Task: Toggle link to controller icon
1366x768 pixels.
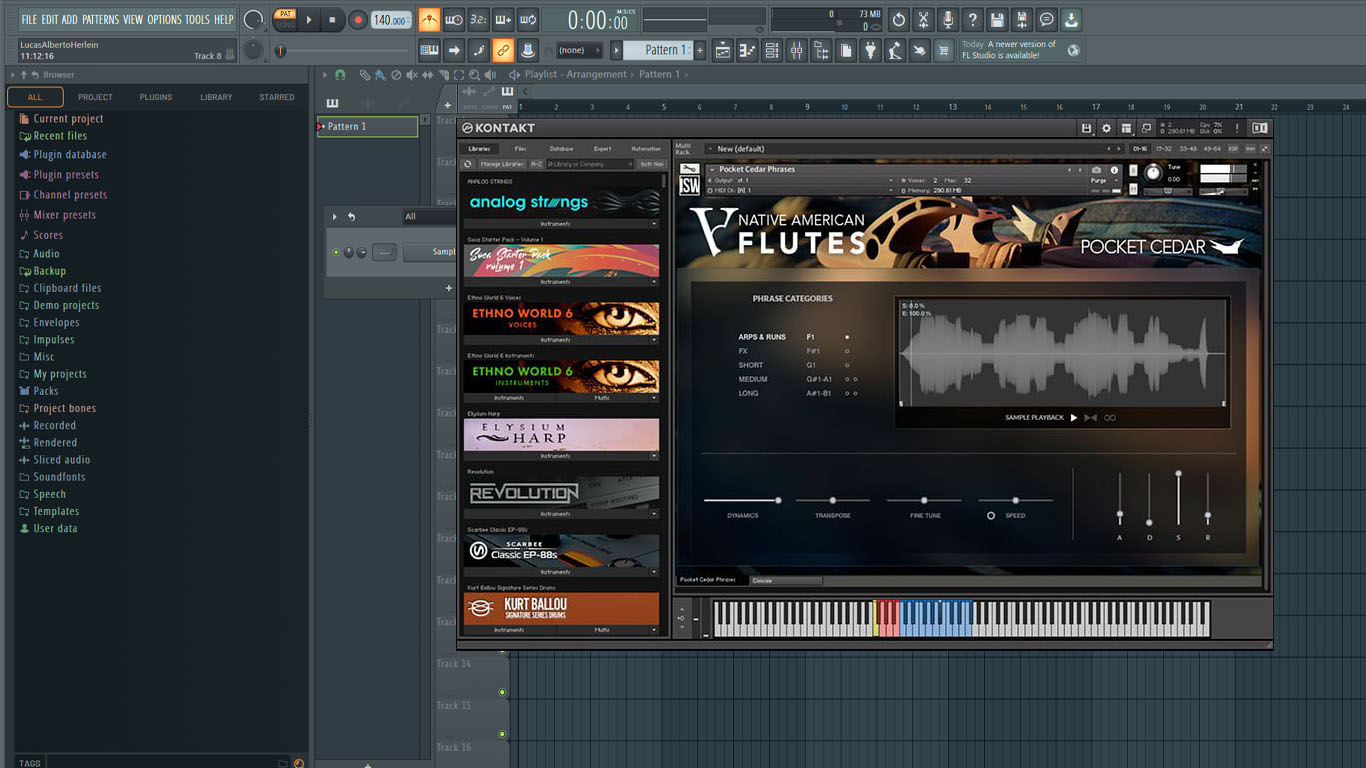Action: pos(503,50)
